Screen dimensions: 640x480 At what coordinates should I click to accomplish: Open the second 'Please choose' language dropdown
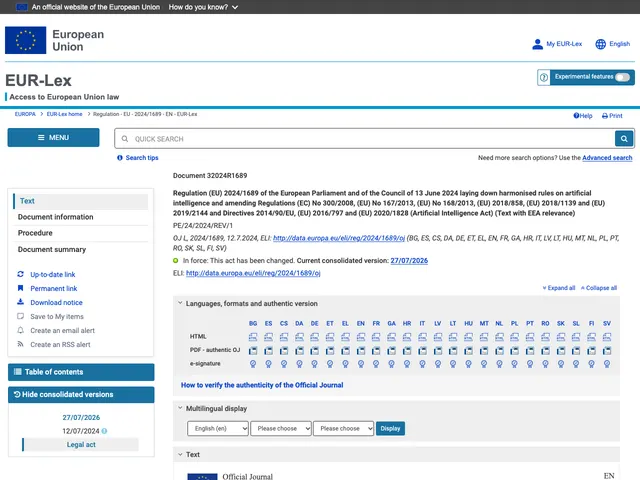[281, 429]
